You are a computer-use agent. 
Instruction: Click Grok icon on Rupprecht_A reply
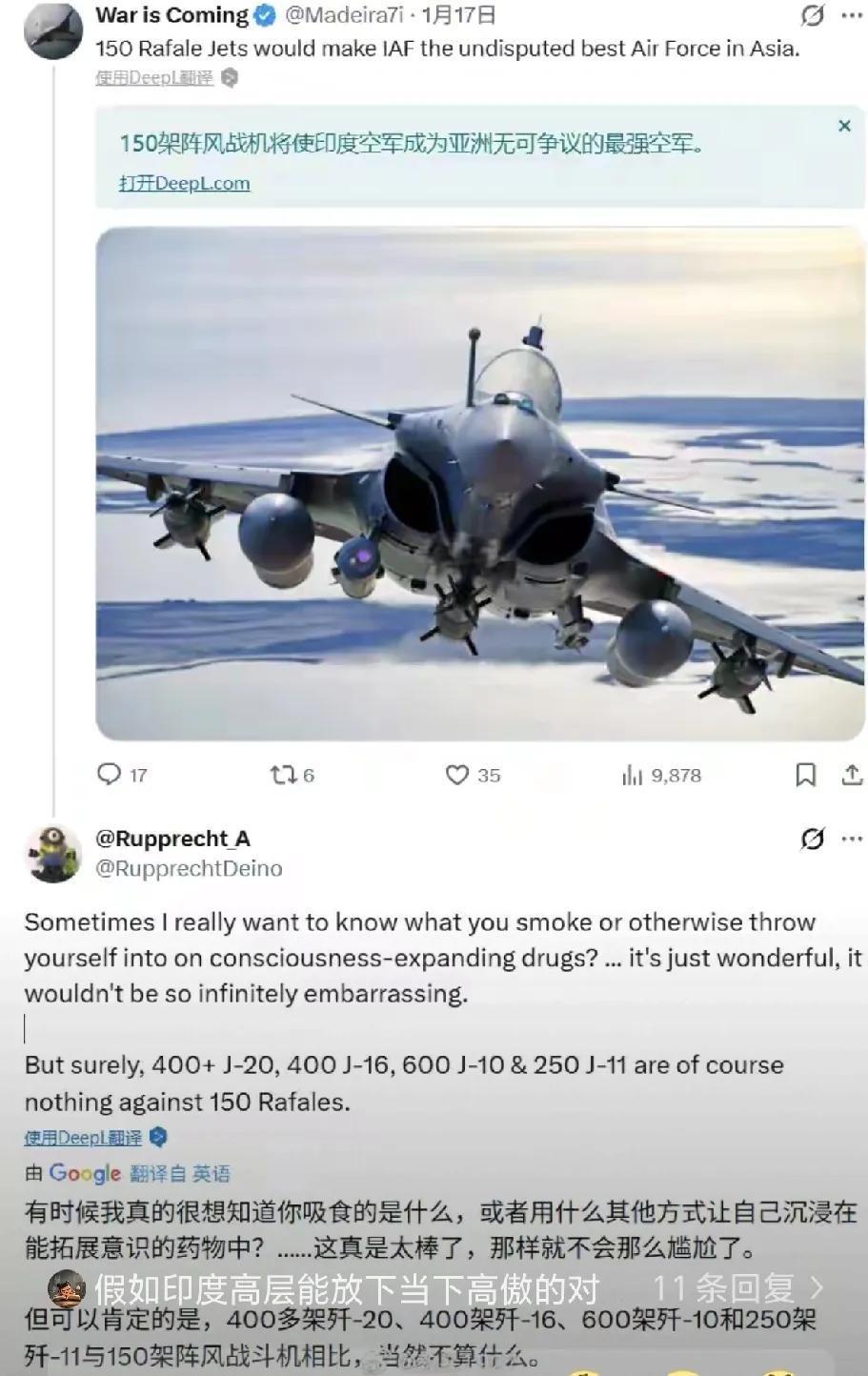(x=812, y=839)
